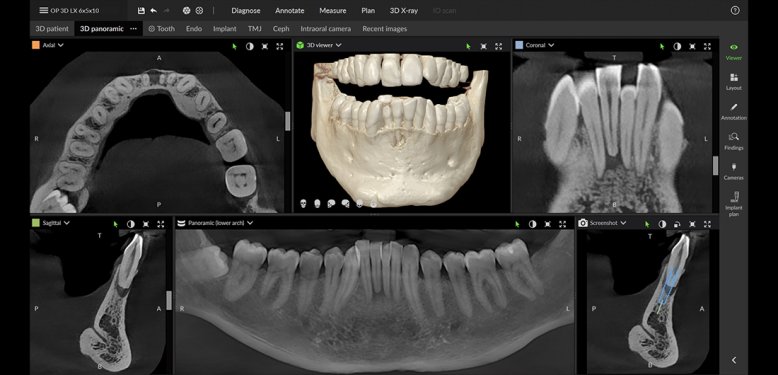Maximize the Screenshot pane to fullscreen
This screenshot has height=375, width=778.
(708, 224)
